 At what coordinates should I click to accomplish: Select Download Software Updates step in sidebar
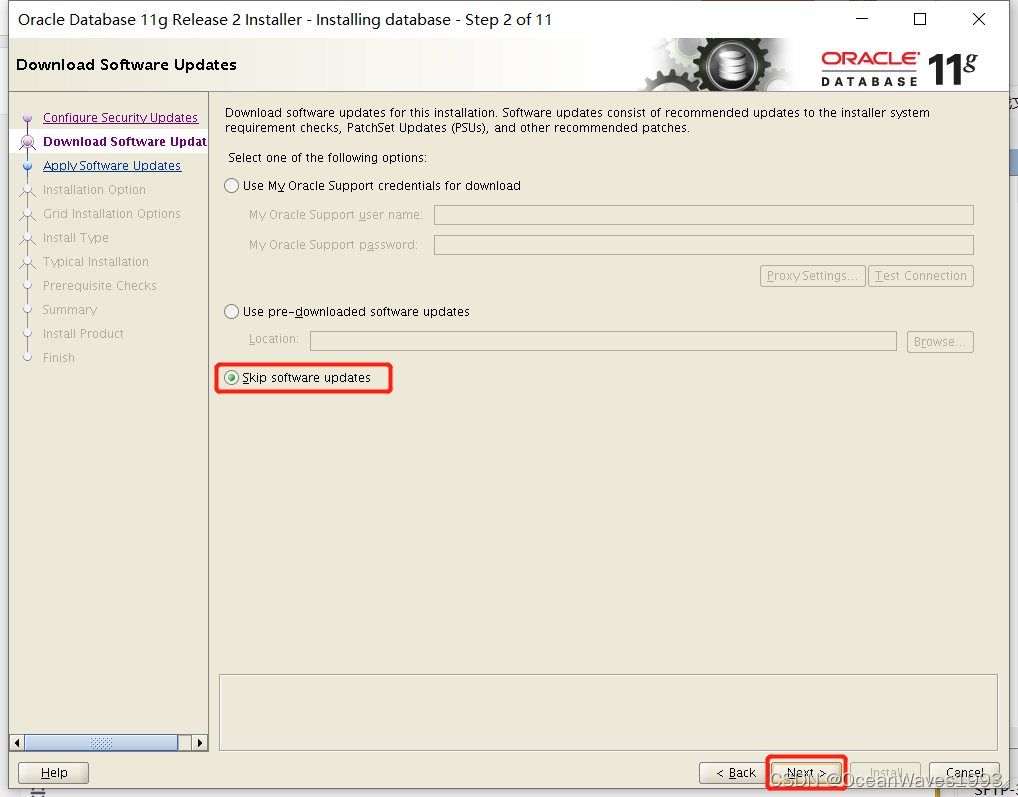click(x=125, y=141)
